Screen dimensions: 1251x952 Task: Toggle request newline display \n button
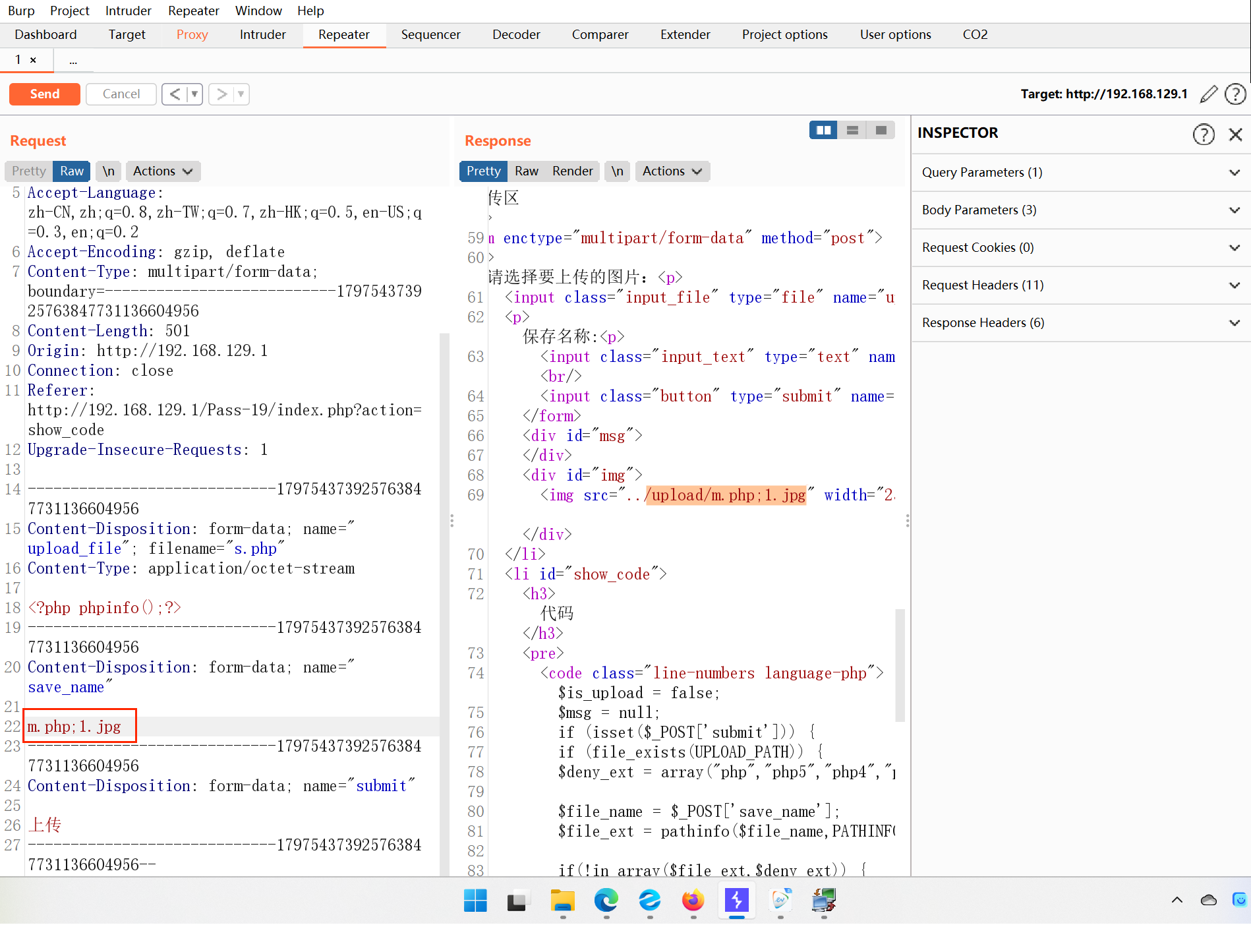point(109,171)
